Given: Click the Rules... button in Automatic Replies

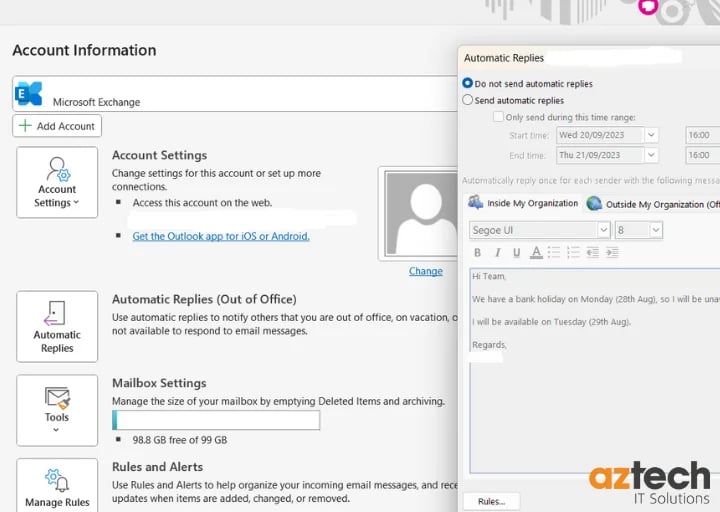Looking at the screenshot, I should 492,501.
